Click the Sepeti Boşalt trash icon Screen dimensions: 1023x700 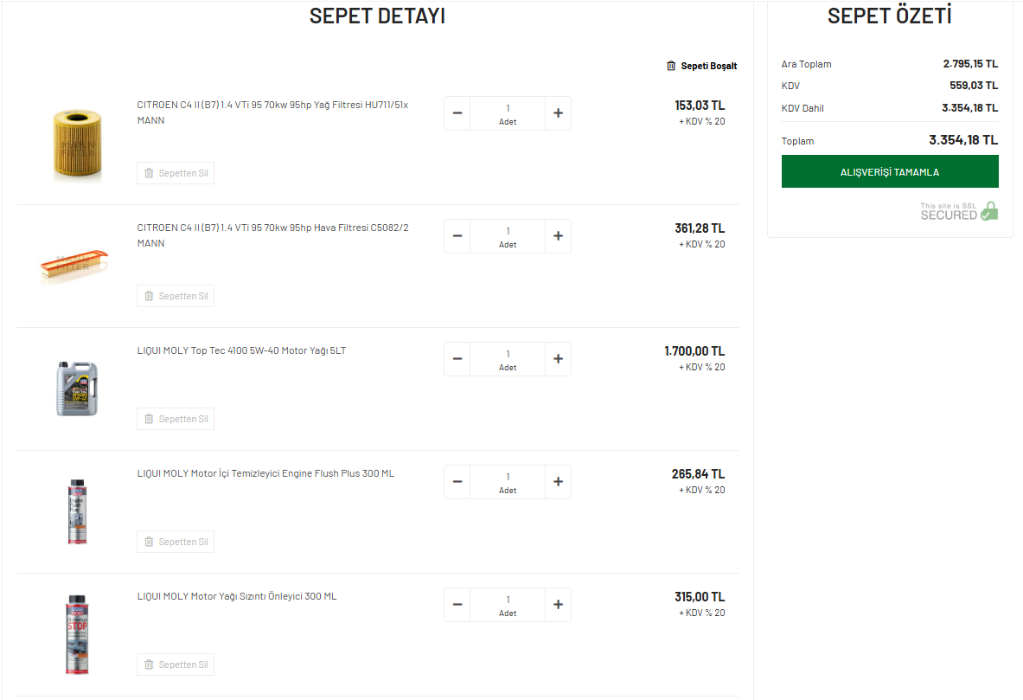coord(671,66)
